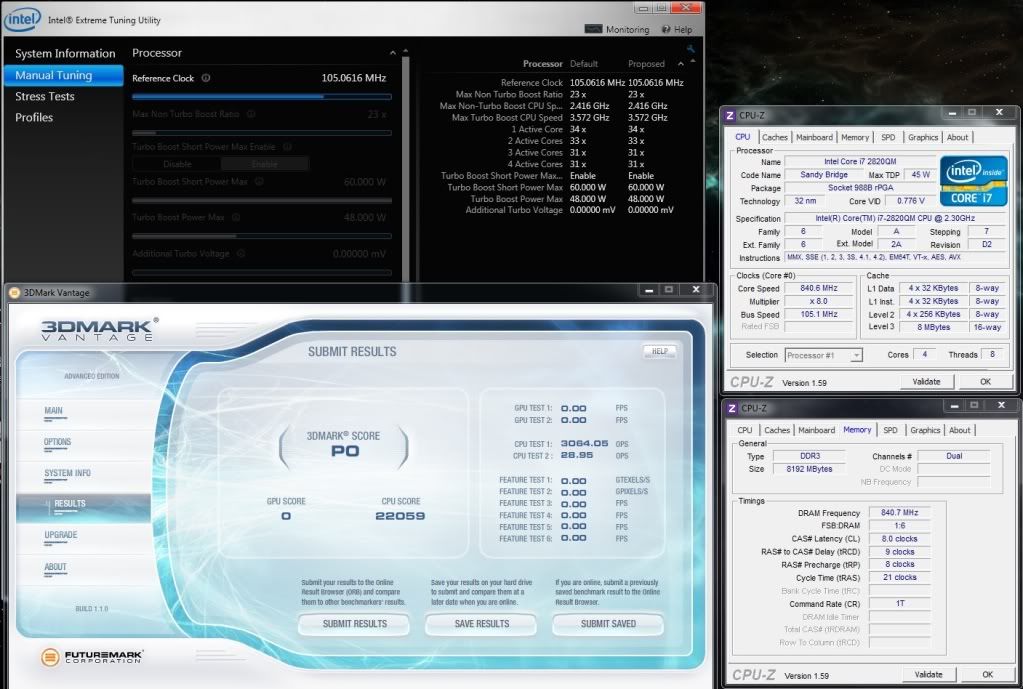The height and width of the screenshot is (689, 1023).
Task: Switch to Memory tab in upper CPU-Z window
Action: pyautogui.click(x=855, y=137)
